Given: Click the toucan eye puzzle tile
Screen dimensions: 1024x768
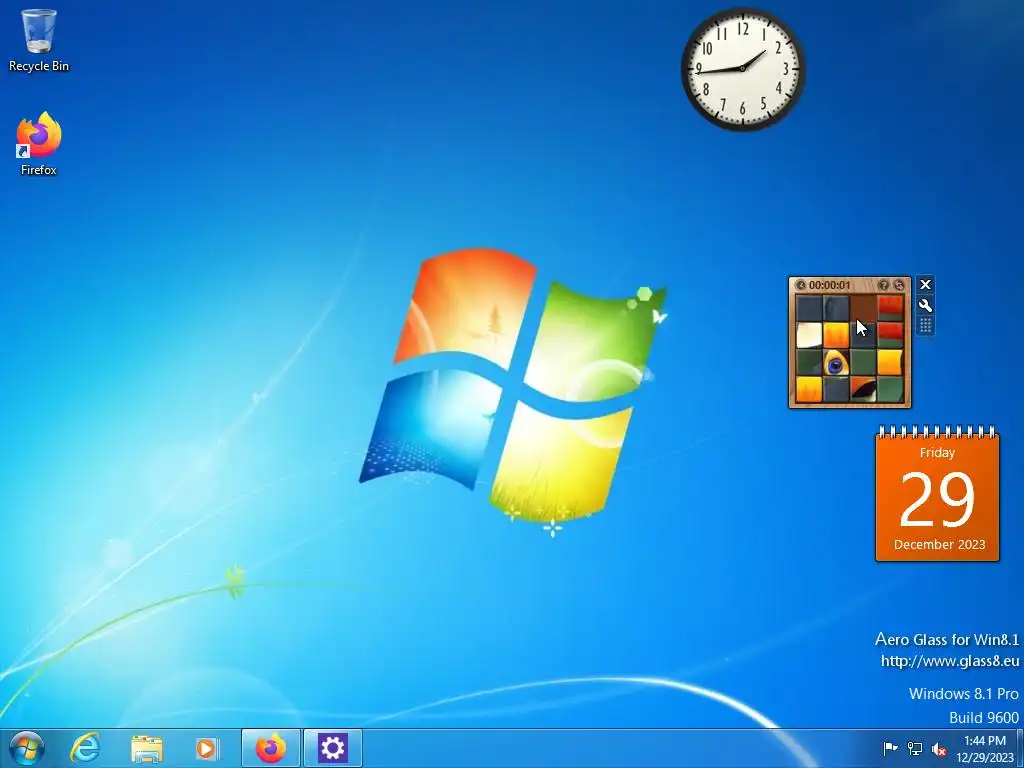Looking at the screenshot, I should pos(836,363).
